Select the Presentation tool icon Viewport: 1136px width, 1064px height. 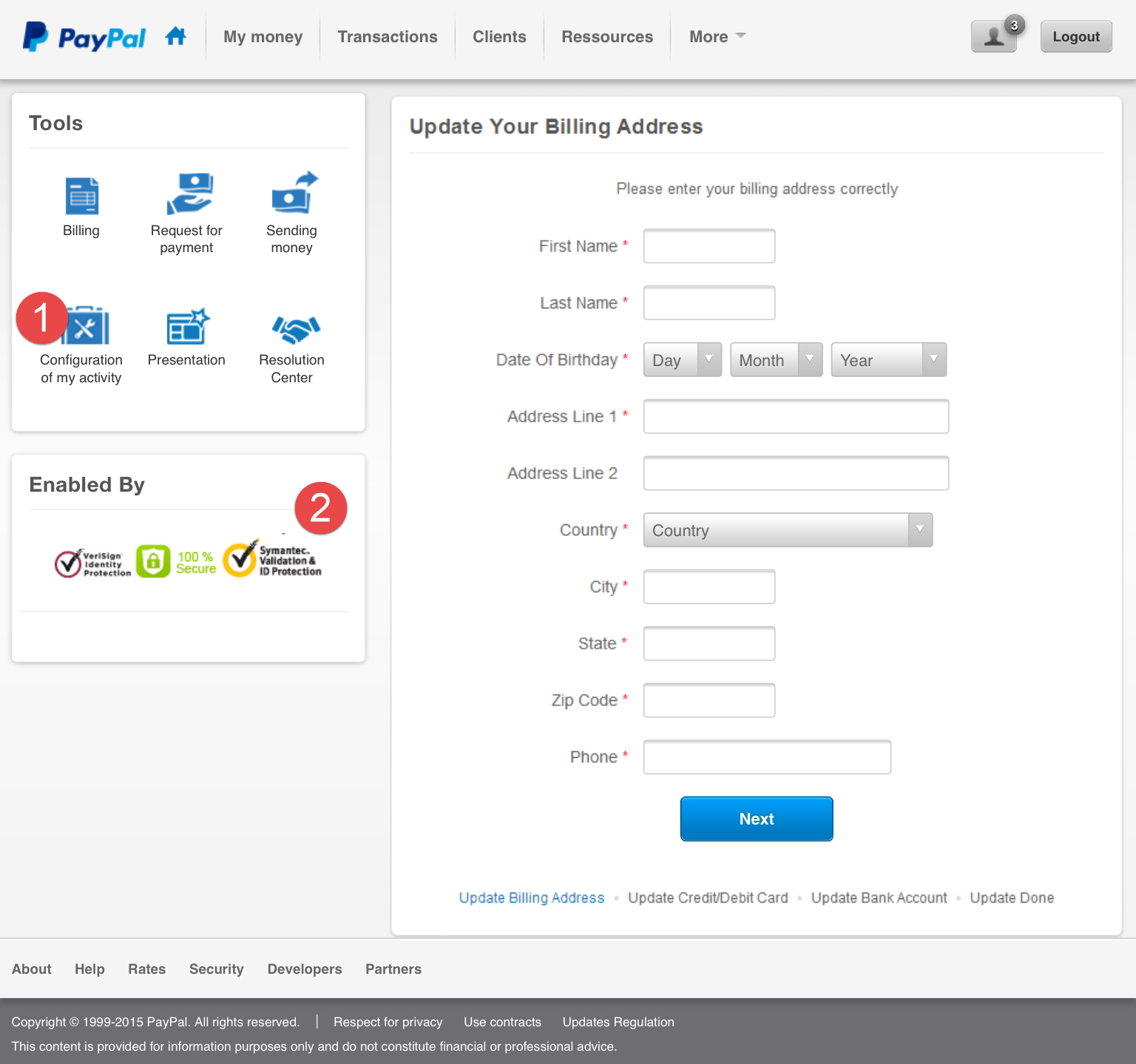(188, 327)
